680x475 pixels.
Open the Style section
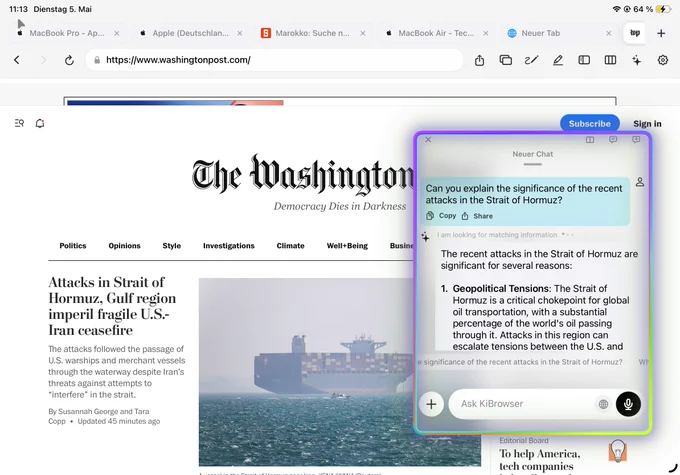click(172, 246)
